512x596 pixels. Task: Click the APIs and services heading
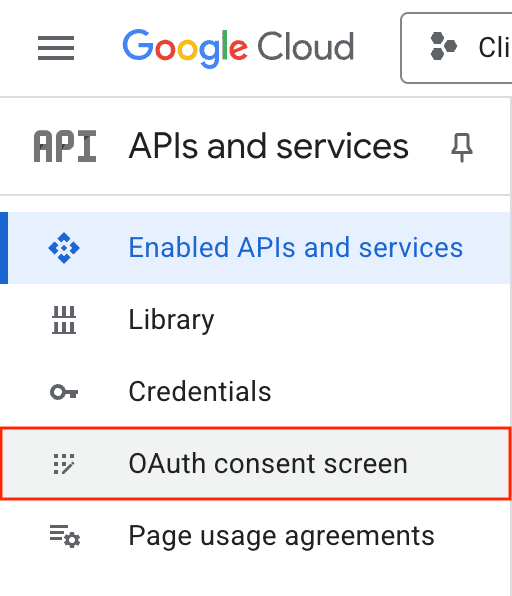click(x=269, y=146)
